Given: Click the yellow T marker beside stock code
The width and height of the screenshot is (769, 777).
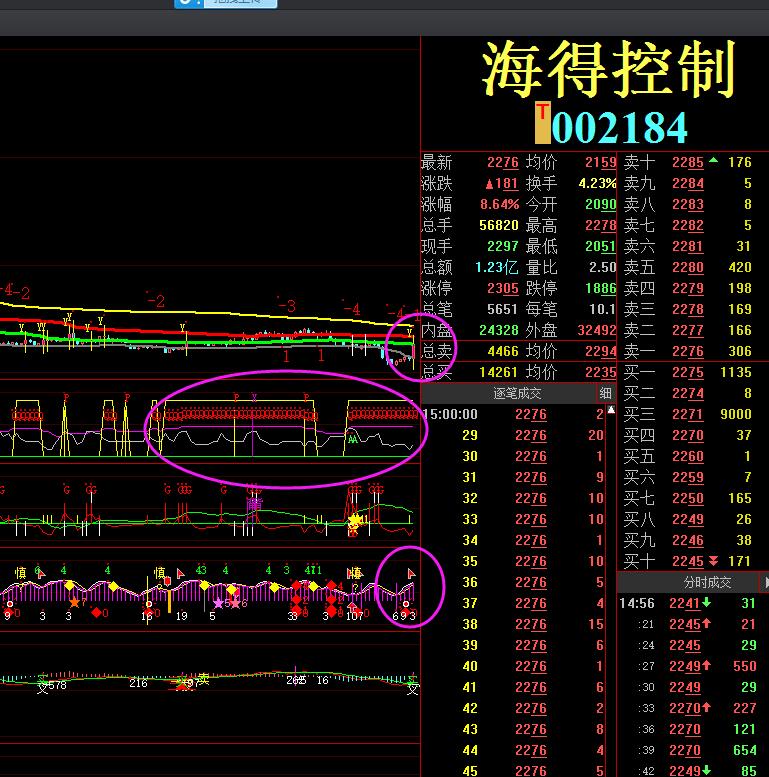Looking at the screenshot, I should [x=543, y=122].
